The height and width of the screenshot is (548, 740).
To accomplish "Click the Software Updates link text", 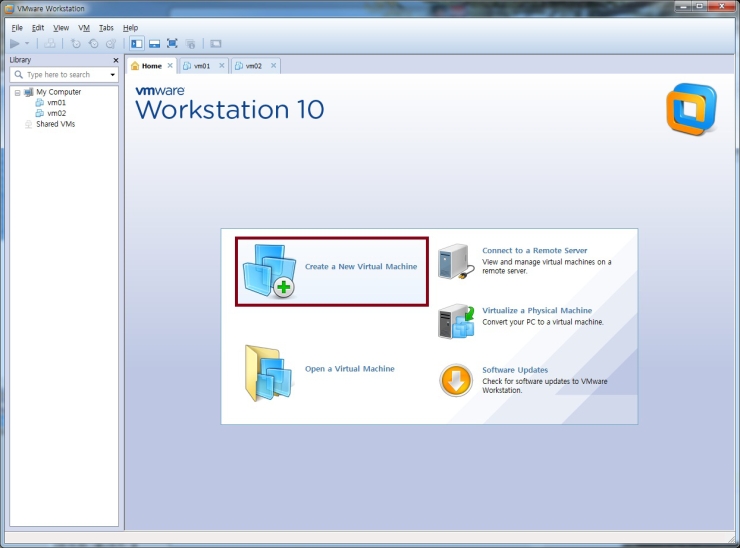I will pyautogui.click(x=514, y=370).
